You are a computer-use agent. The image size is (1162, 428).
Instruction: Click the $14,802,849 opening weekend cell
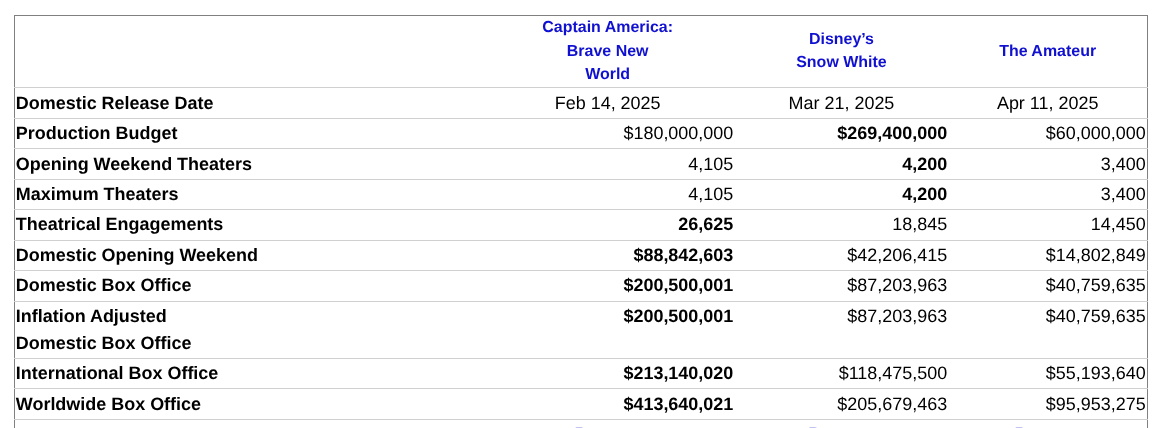tap(1096, 255)
